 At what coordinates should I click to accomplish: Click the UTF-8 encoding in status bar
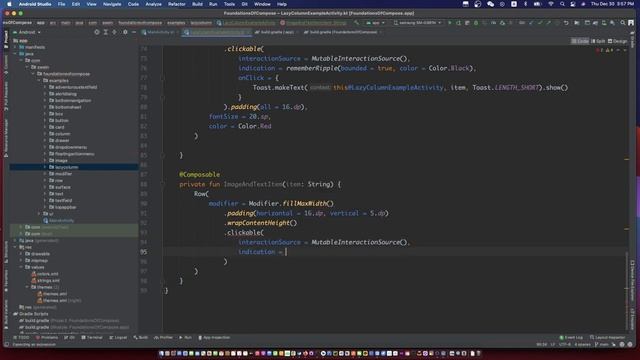[x=565, y=344]
